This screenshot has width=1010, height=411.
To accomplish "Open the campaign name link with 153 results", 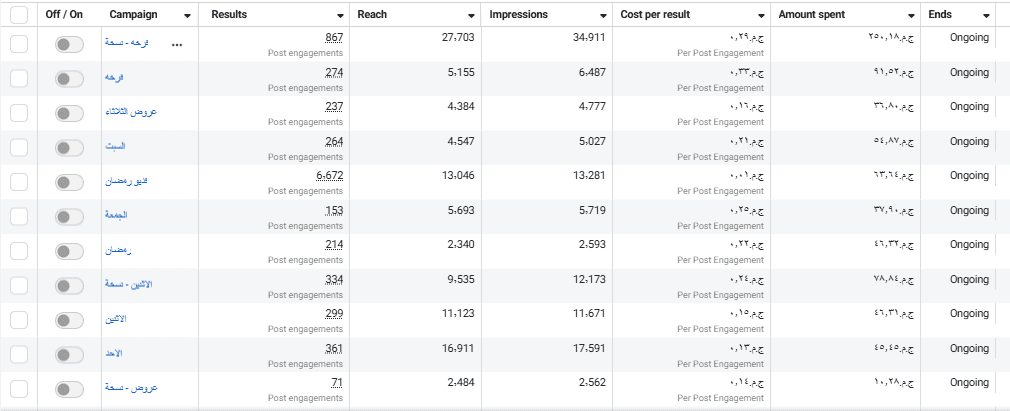I will [116, 215].
